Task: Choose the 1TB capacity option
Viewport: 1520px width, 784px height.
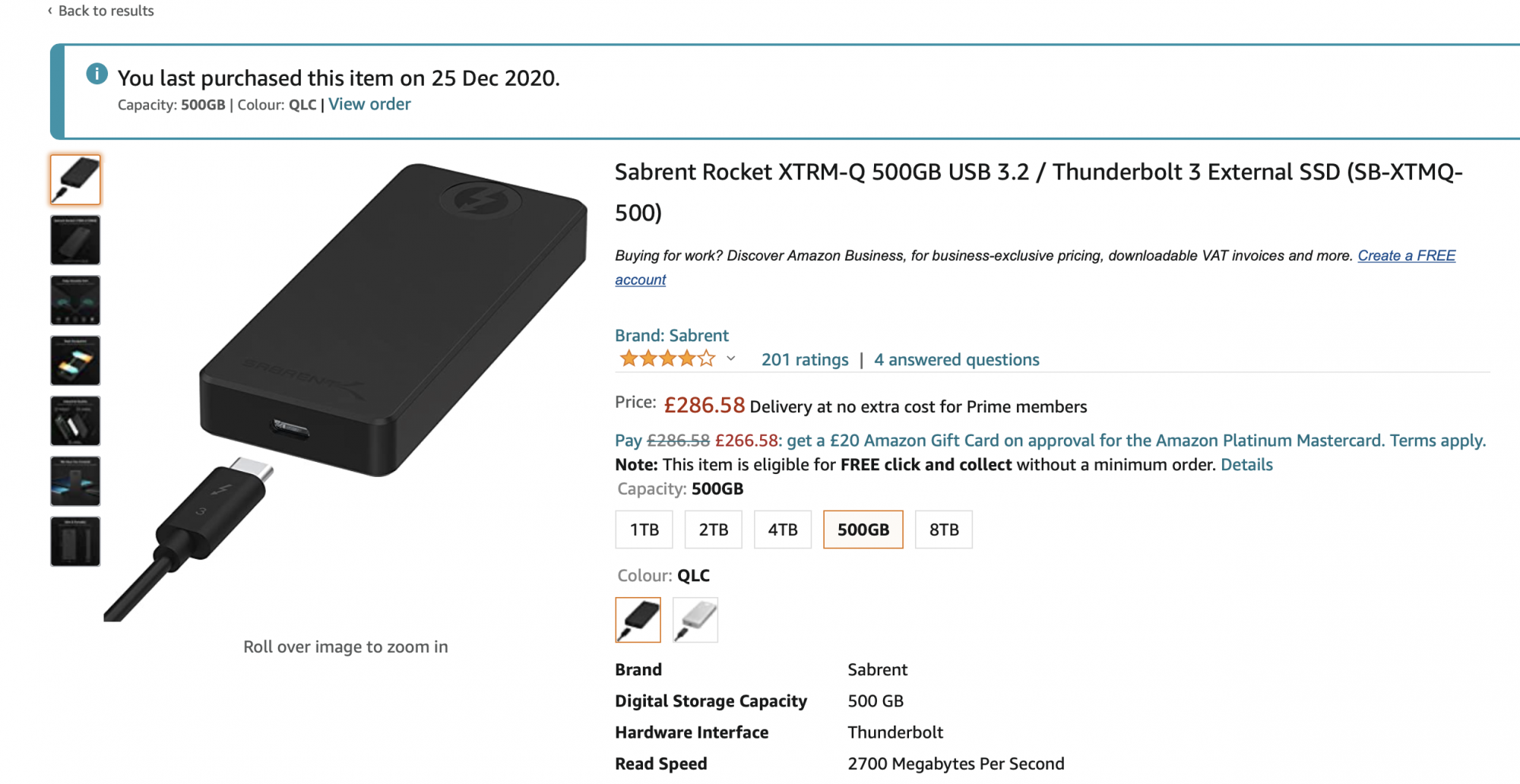Action: (x=644, y=530)
